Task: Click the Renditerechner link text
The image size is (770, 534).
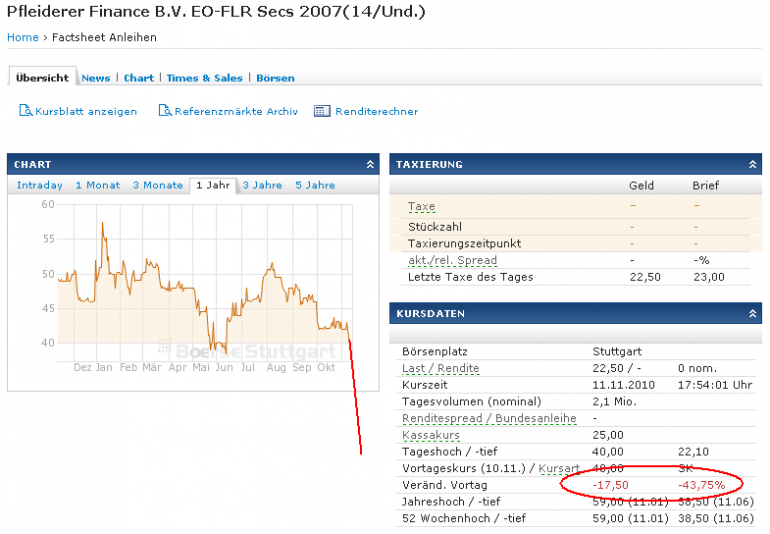Action: 377,112
